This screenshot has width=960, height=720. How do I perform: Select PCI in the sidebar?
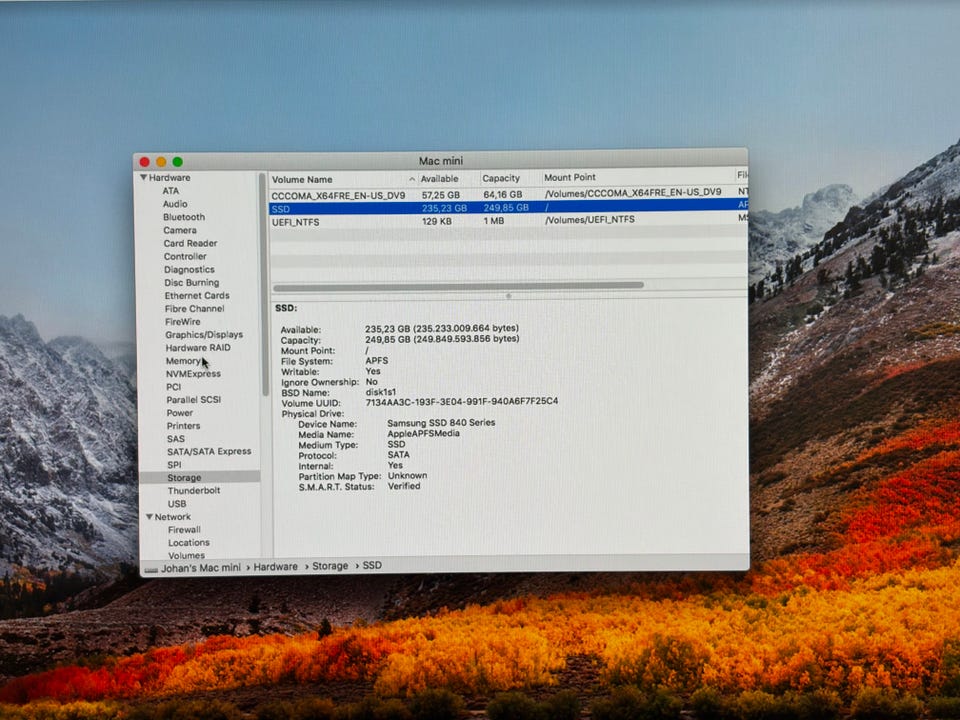(174, 387)
